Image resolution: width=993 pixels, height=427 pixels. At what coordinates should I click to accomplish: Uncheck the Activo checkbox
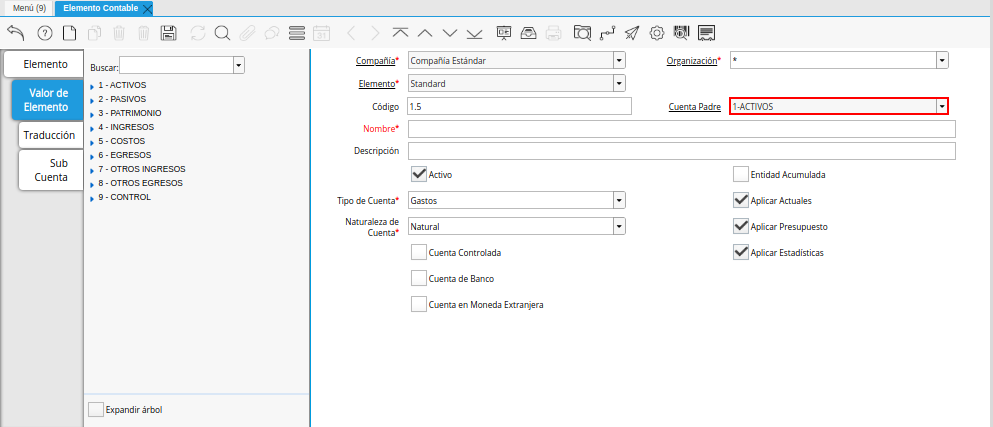pos(419,174)
